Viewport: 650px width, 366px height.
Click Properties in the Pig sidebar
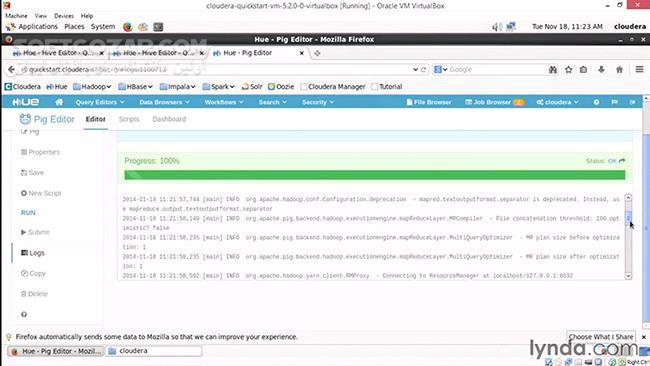(x=40, y=152)
